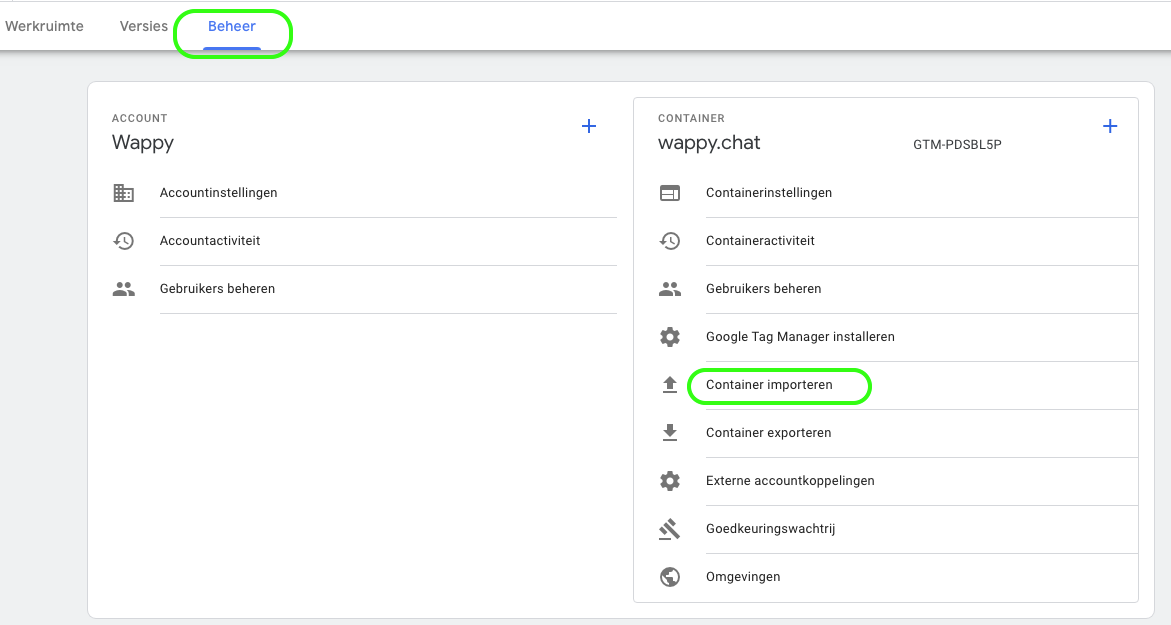This screenshot has width=1171, height=625.
Task: Click the account name Wappy
Action: pyautogui.click(x=143, y=143)
